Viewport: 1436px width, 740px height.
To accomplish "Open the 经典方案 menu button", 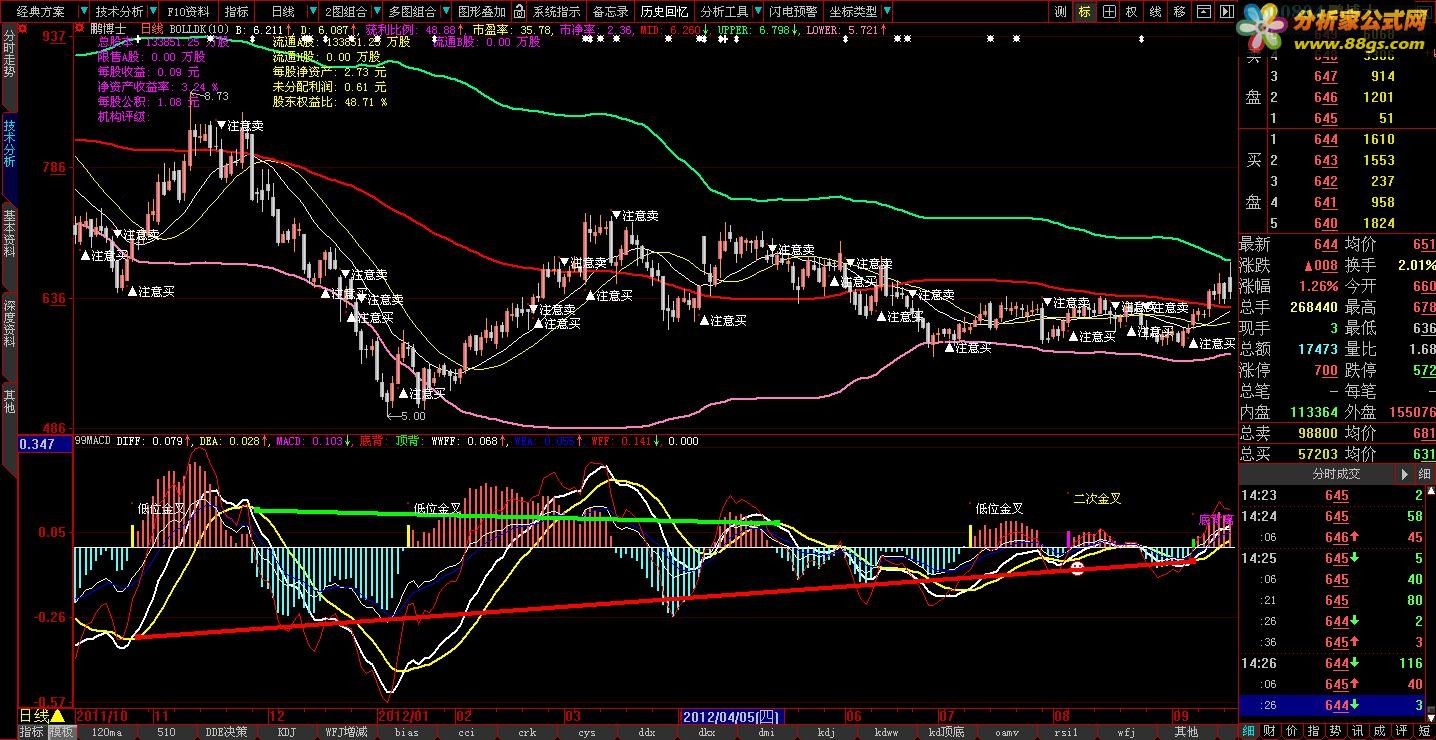I will point(39,12).
